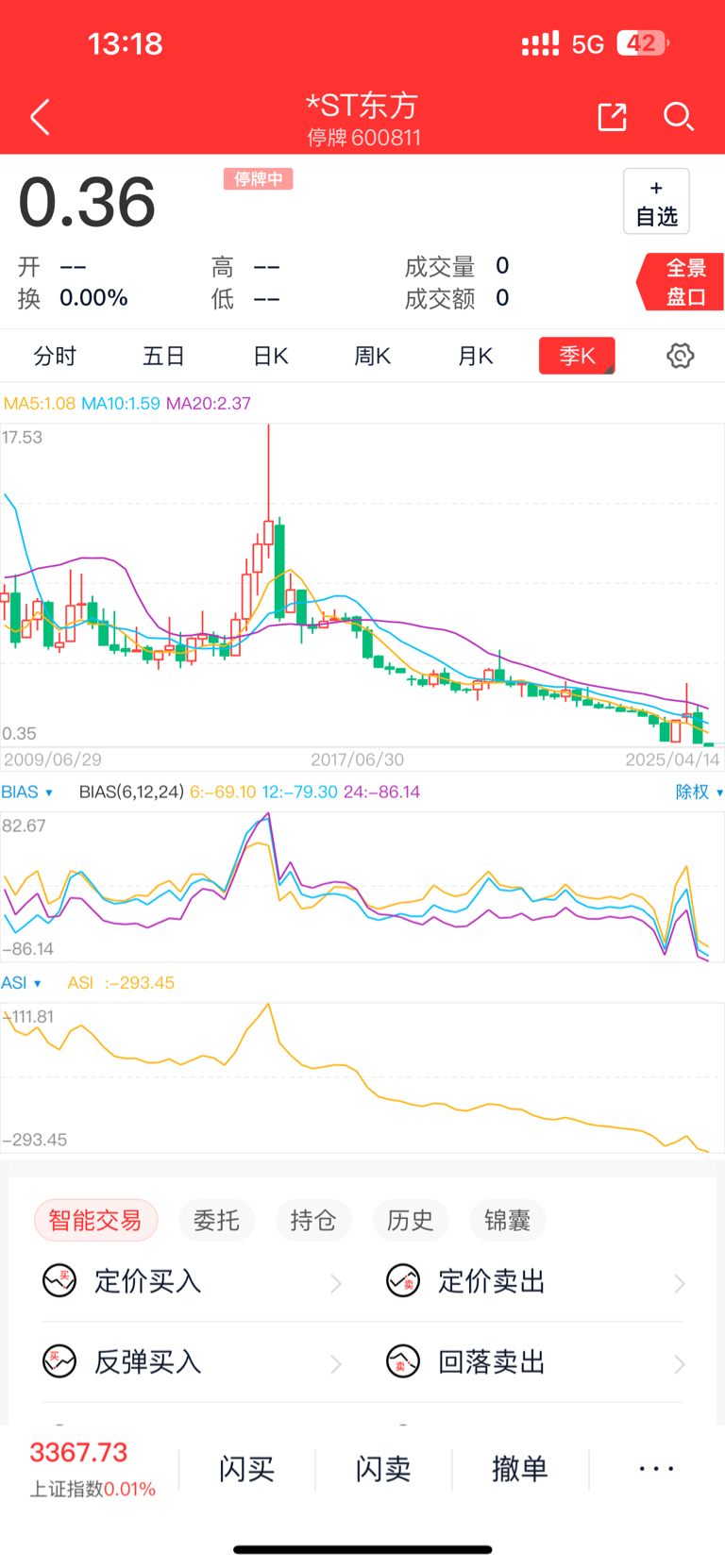Tap the ASI :-293.45 value label
Viewport: 725px width, 1568px height.
pyautogui.click(x=121, y=983)
